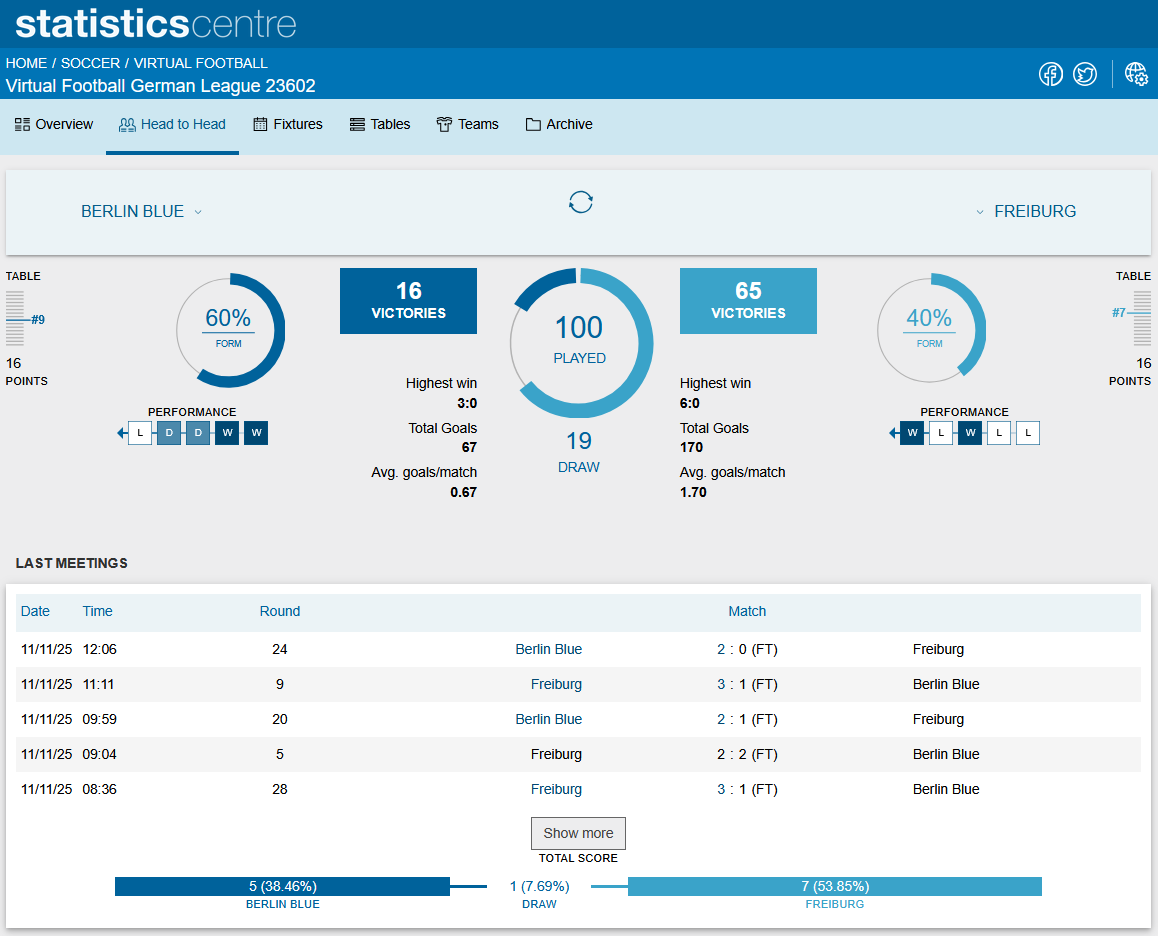This screenshot has height=936, width=1158.
Task: Click the SOCCER breadcrumb link
Action: pos(90,63)
